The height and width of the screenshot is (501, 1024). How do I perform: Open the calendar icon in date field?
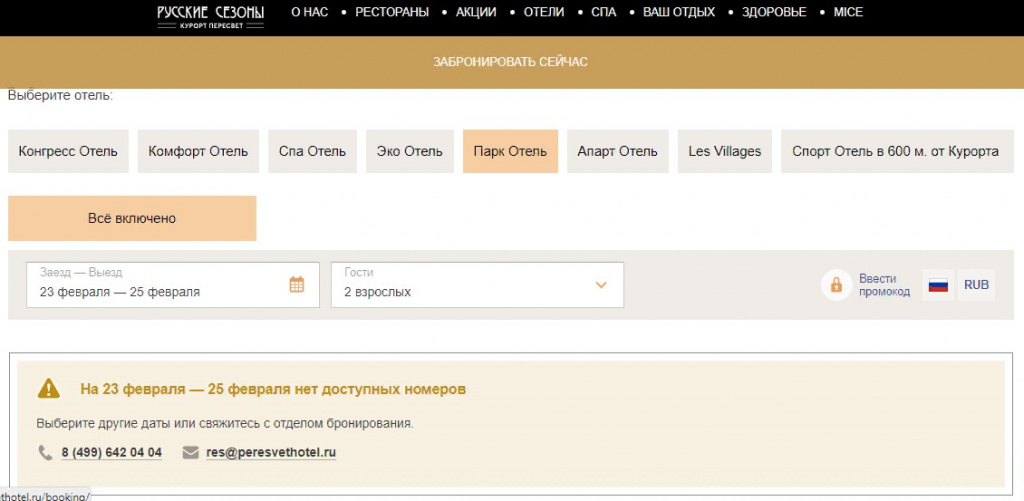(297, 285)
